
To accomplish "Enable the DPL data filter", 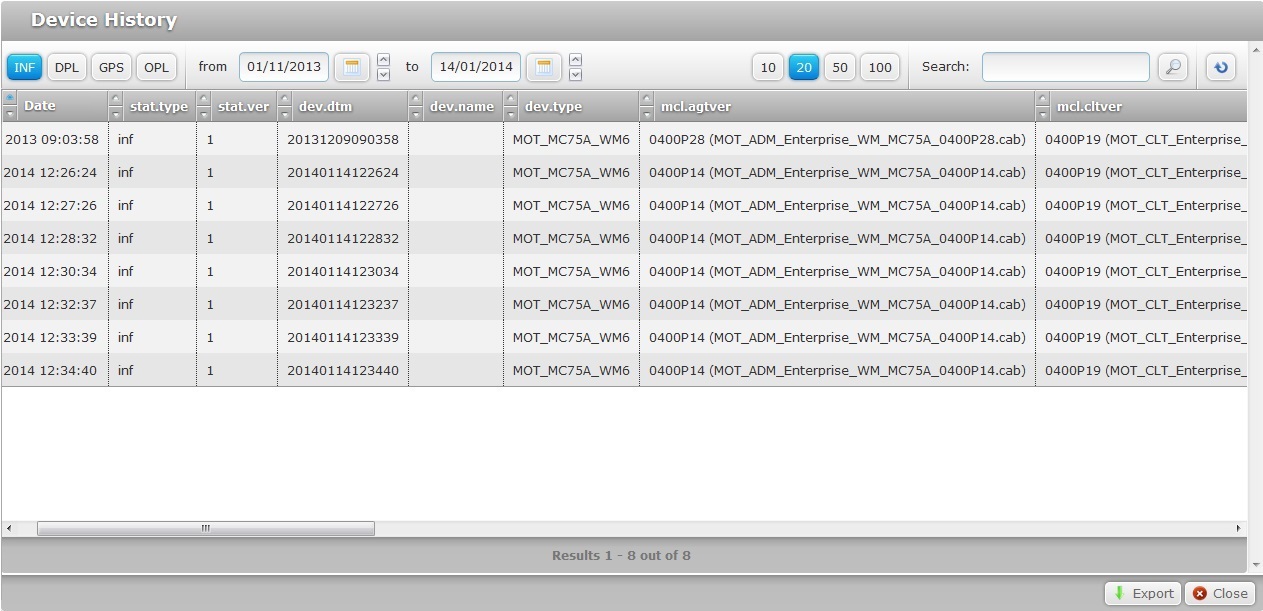I will [66, 67].
